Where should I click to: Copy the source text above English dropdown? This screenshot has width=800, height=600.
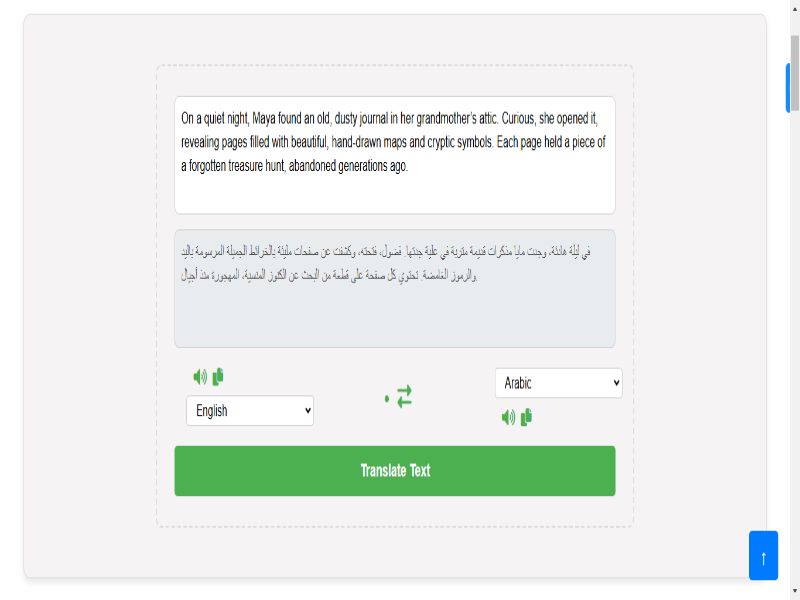point(218,377)
